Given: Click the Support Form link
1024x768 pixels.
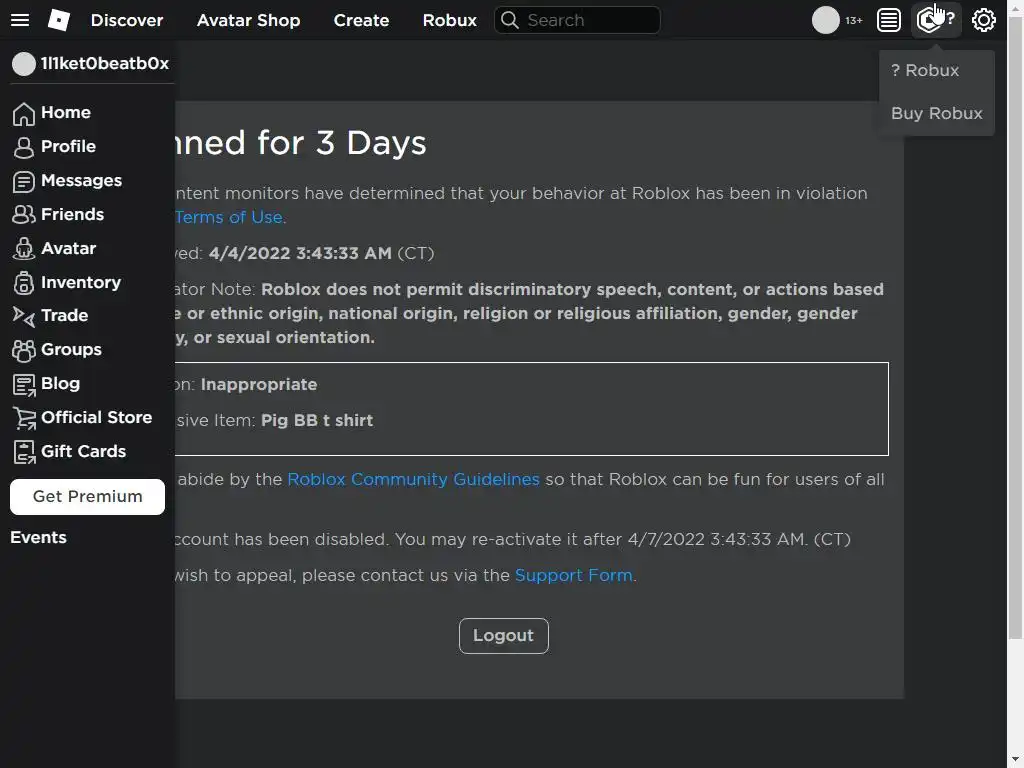Looking at the screenshot, I should [x=573, y=575].
